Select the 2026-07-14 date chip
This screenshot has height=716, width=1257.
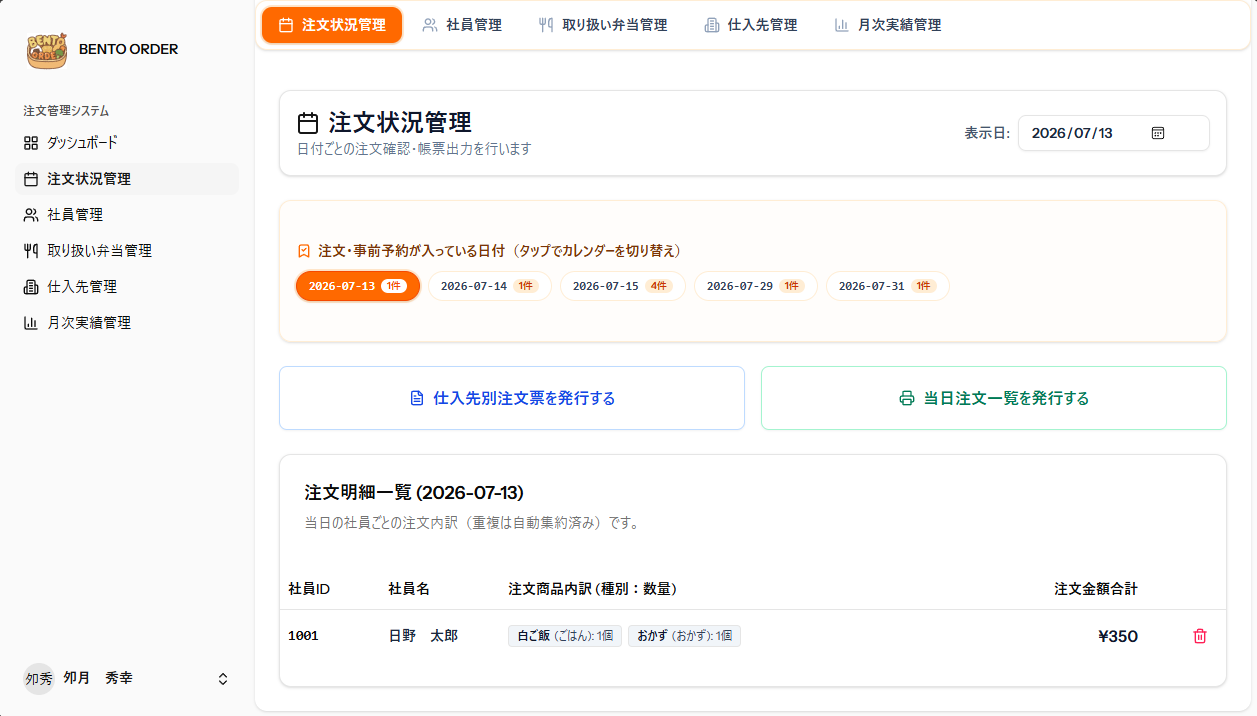[x=490, y=286]
